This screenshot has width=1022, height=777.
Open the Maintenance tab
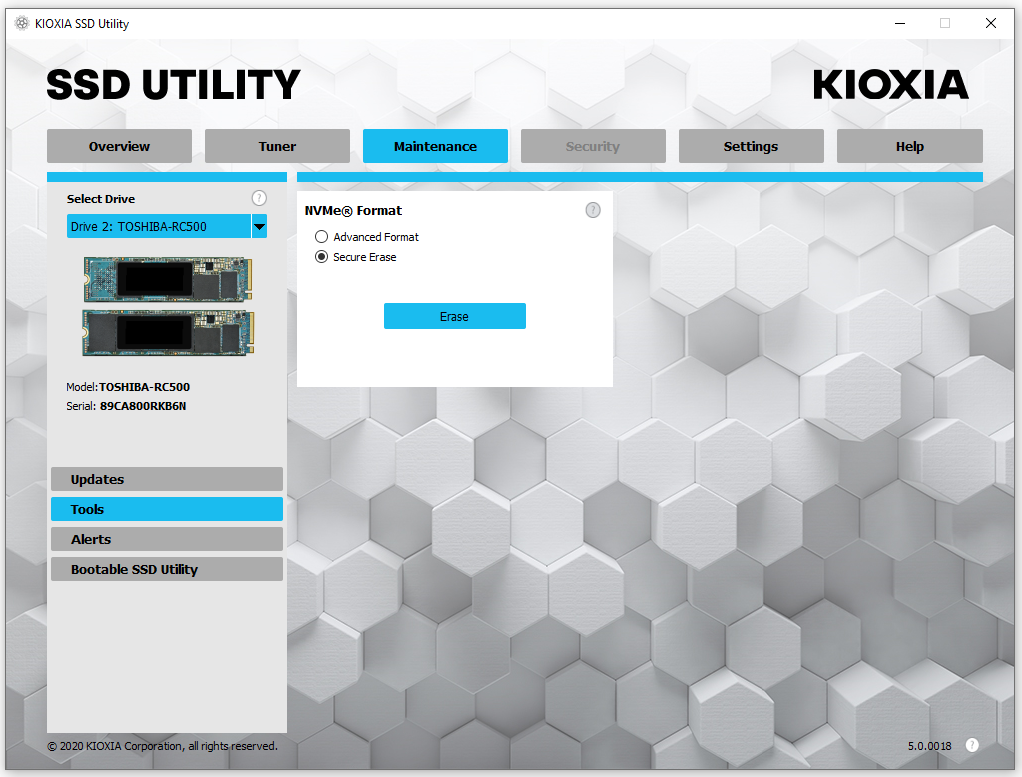click(435, 146)
